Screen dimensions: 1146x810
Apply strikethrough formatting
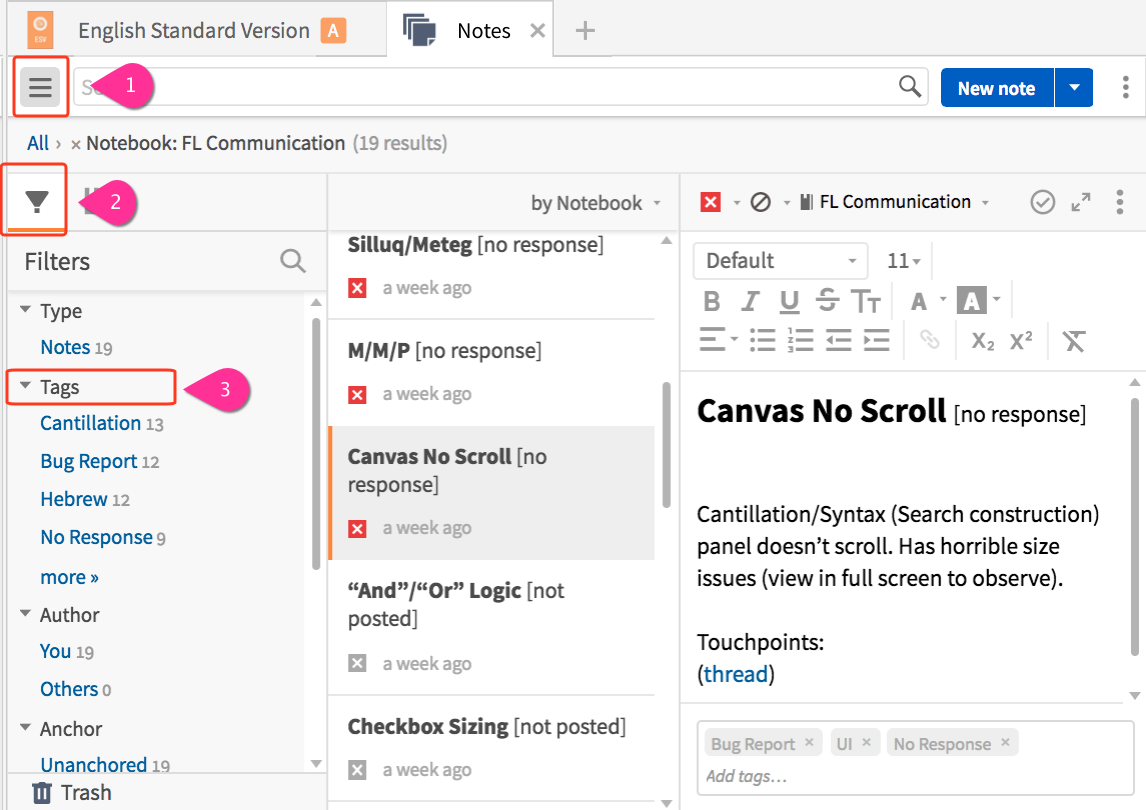click(x=827, y=300)
